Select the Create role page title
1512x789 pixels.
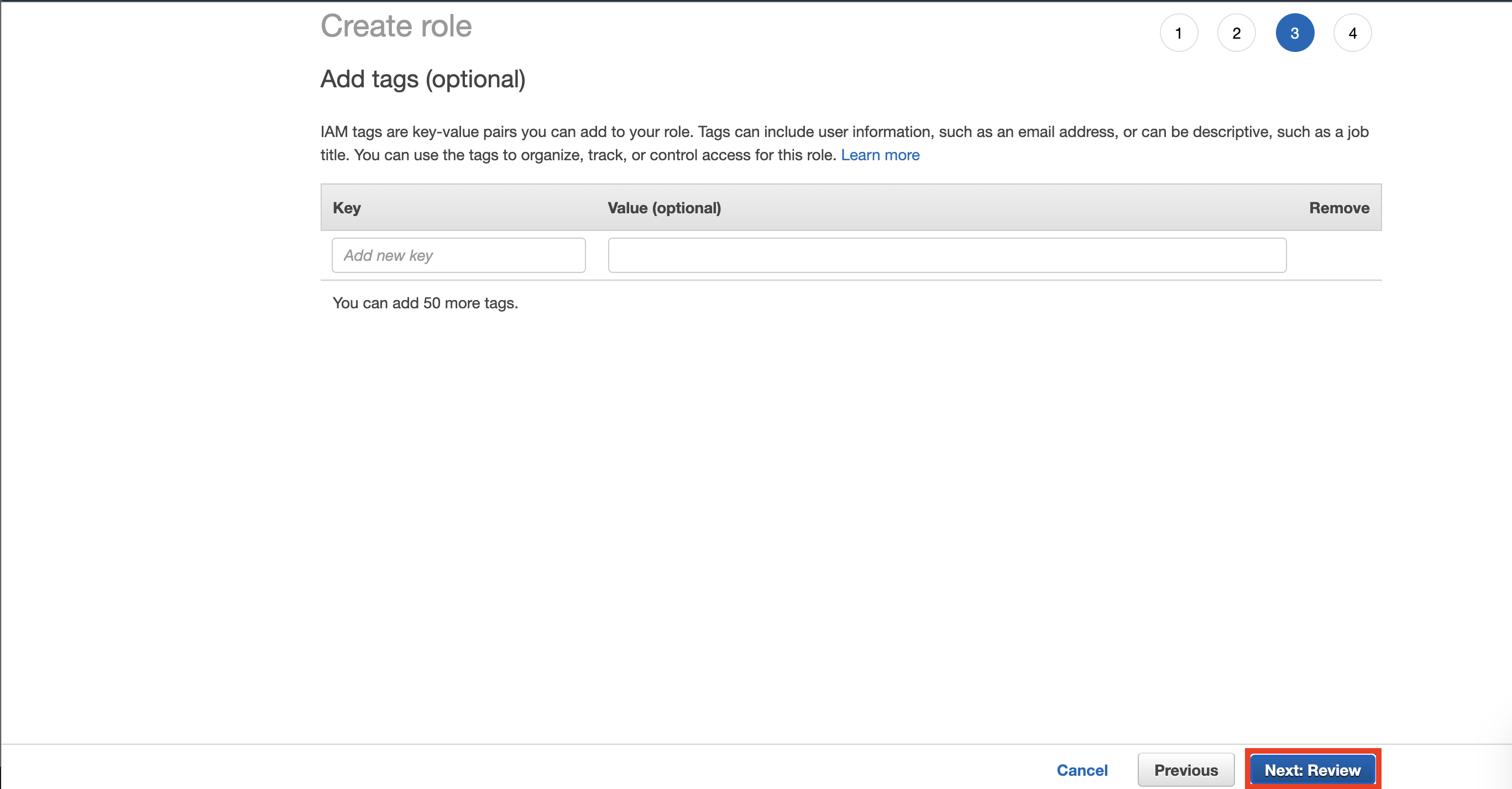point(396,26)
